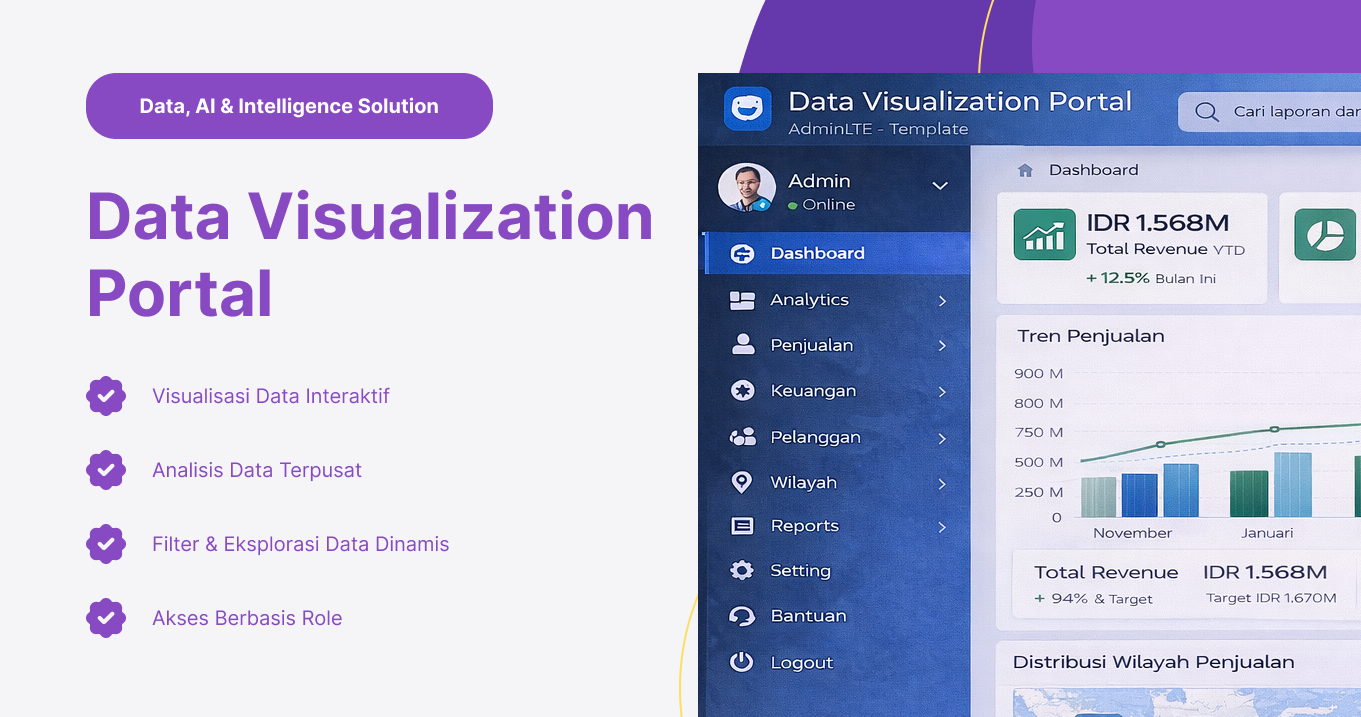Open the Logout menu entry

coord(800,662)
